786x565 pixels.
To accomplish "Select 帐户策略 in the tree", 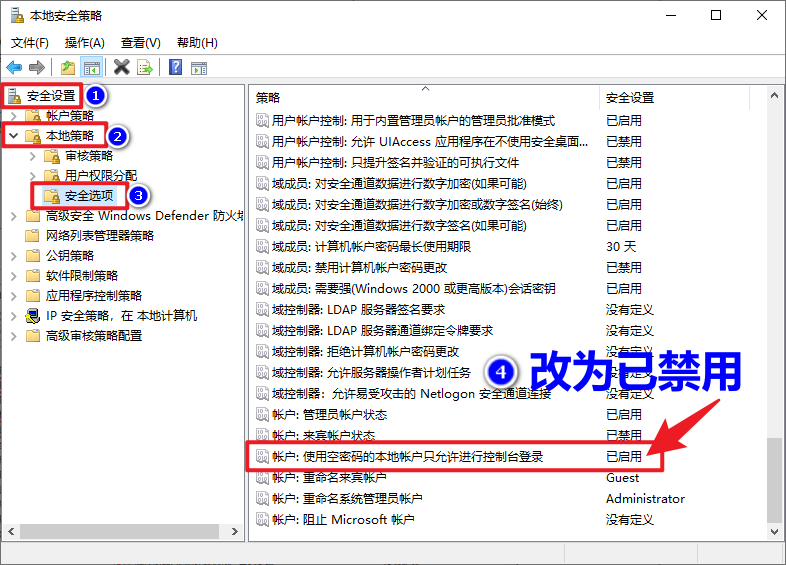I will point(70,116).
